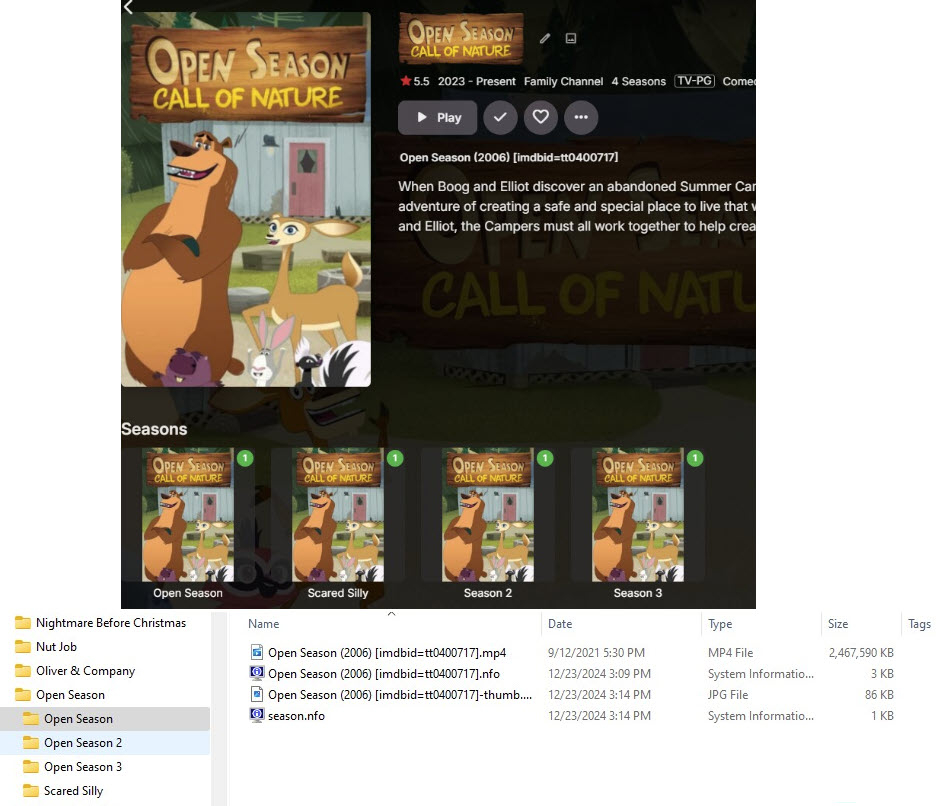Click folder icon of Open Season 3
Image resolution: width=938 pixels, height=806 pixels.
coord(31,767)
